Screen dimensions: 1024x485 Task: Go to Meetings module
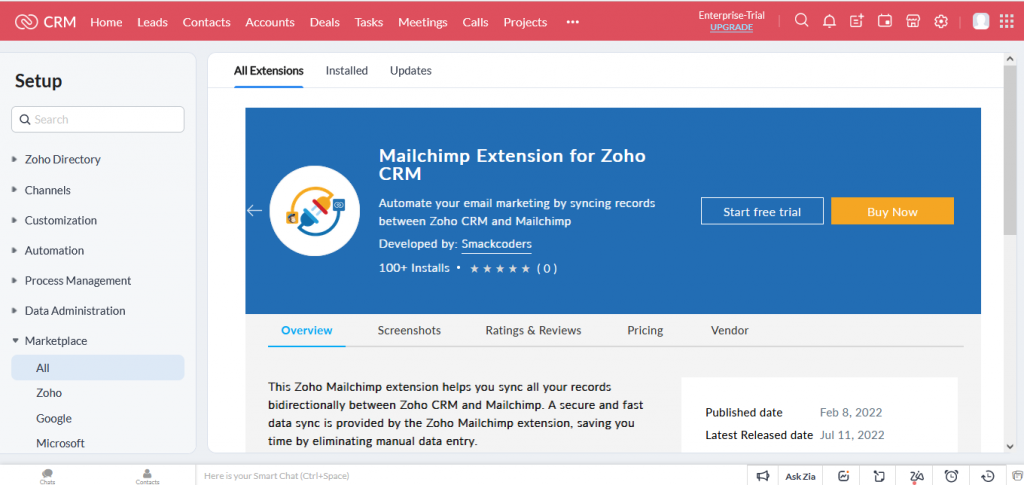tap(423, 22)
